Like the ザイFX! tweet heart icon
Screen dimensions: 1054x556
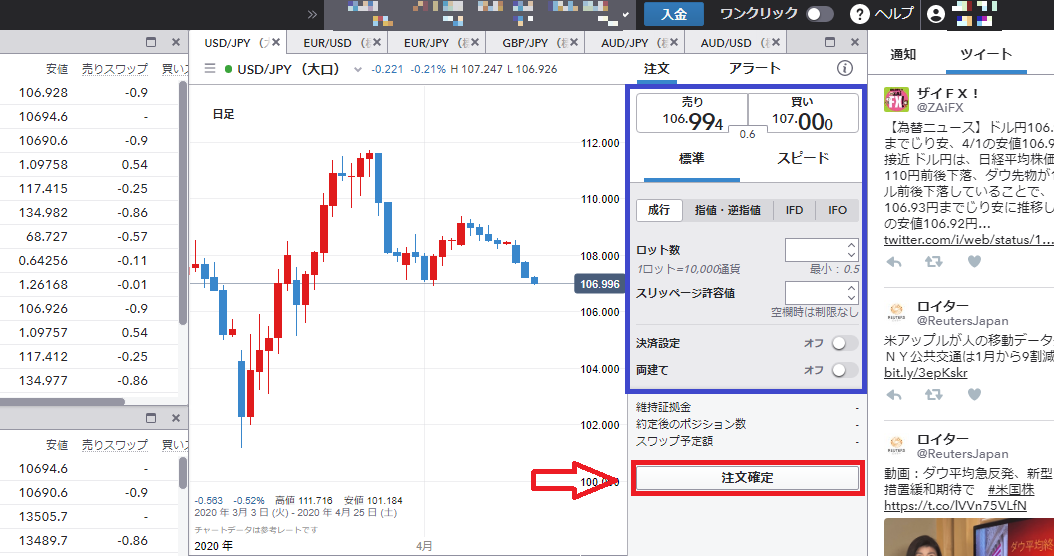click(x=974, y=262)
